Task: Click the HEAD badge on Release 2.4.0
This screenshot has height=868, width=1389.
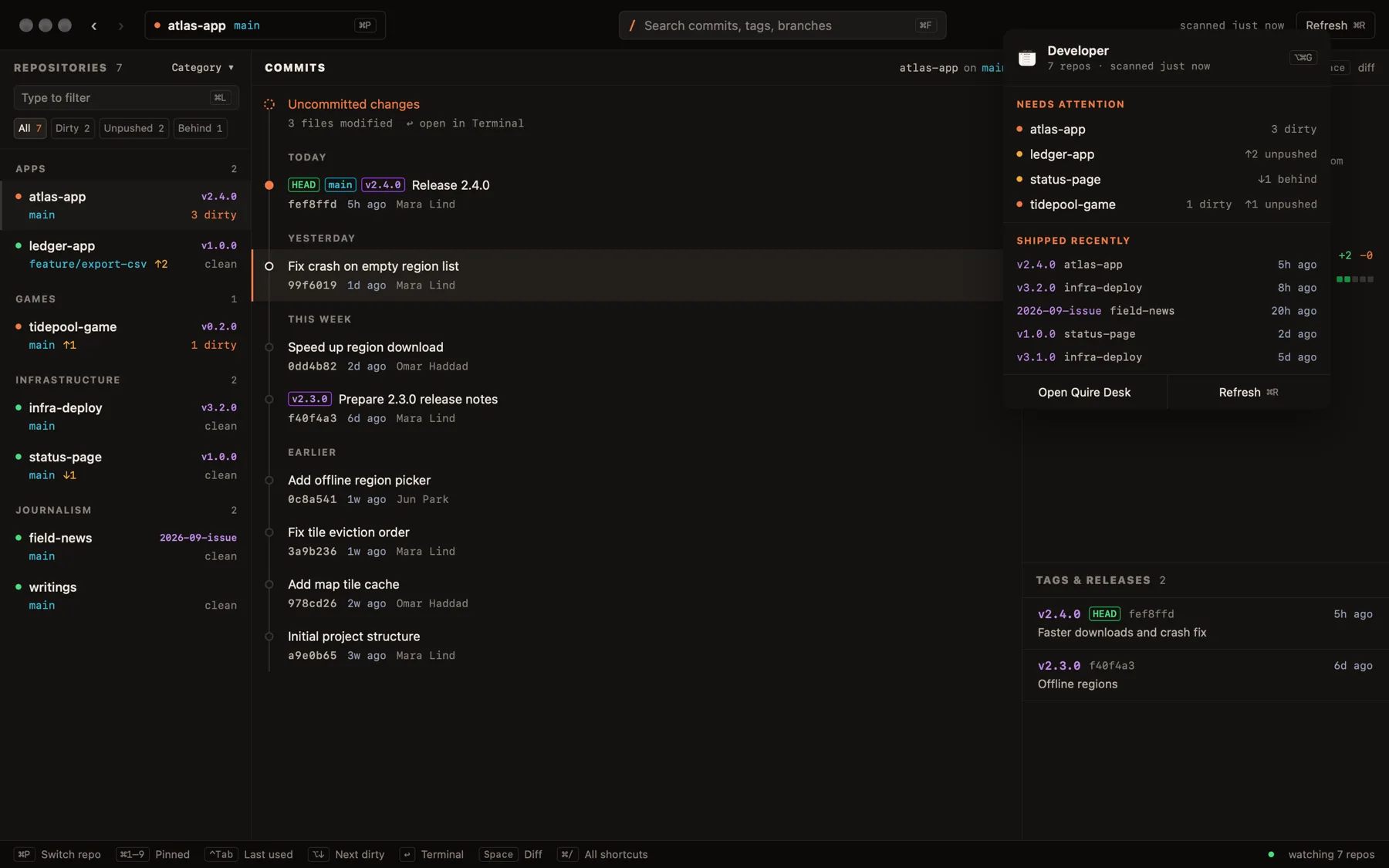Action: (x=303, y=185)
